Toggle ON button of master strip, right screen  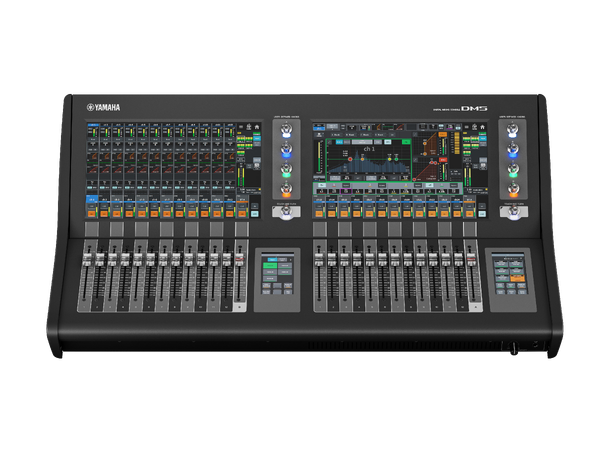click(x=469, y=213)
